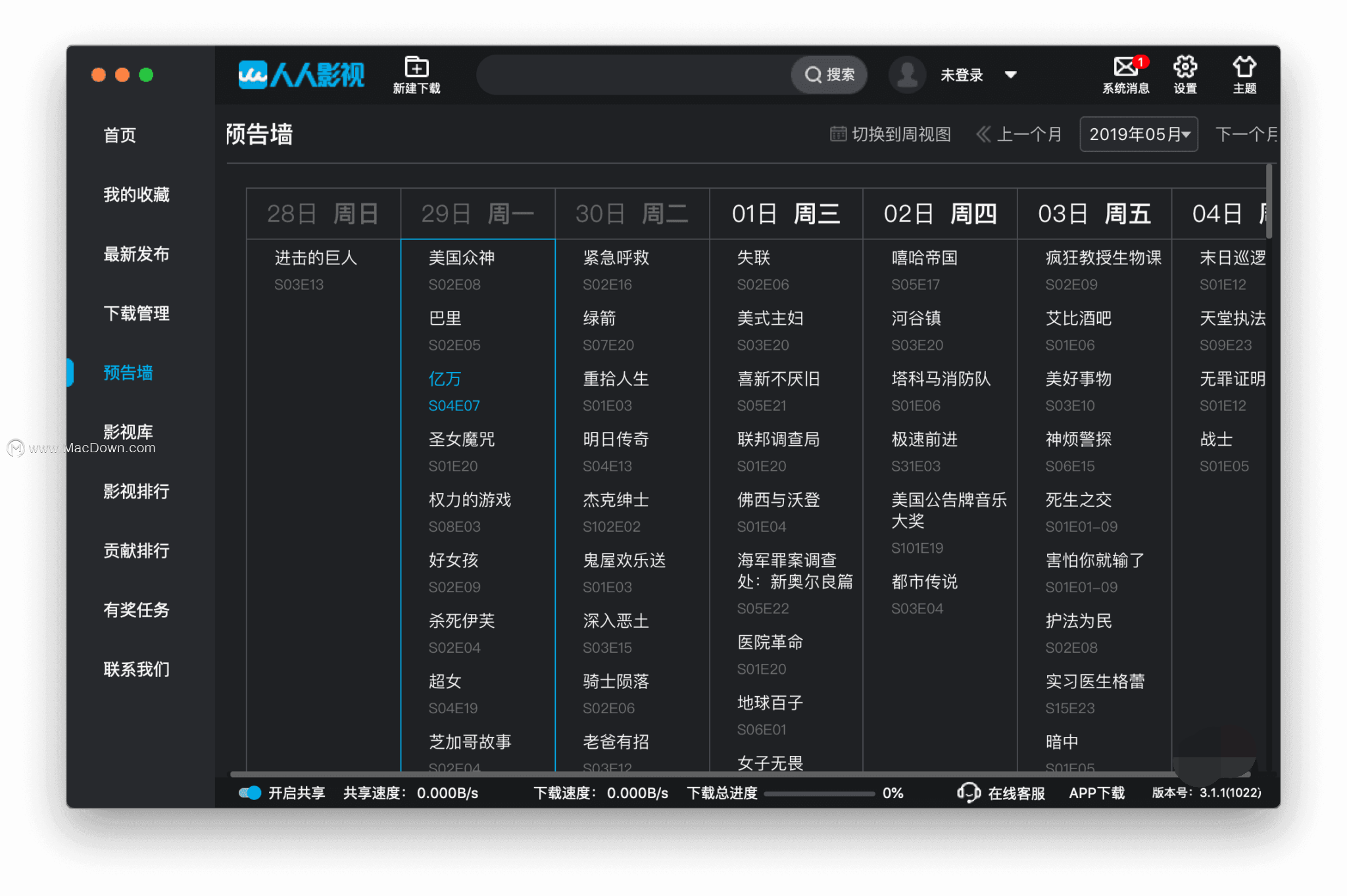
Task: Click into the search input field
Action: (635, 75)
